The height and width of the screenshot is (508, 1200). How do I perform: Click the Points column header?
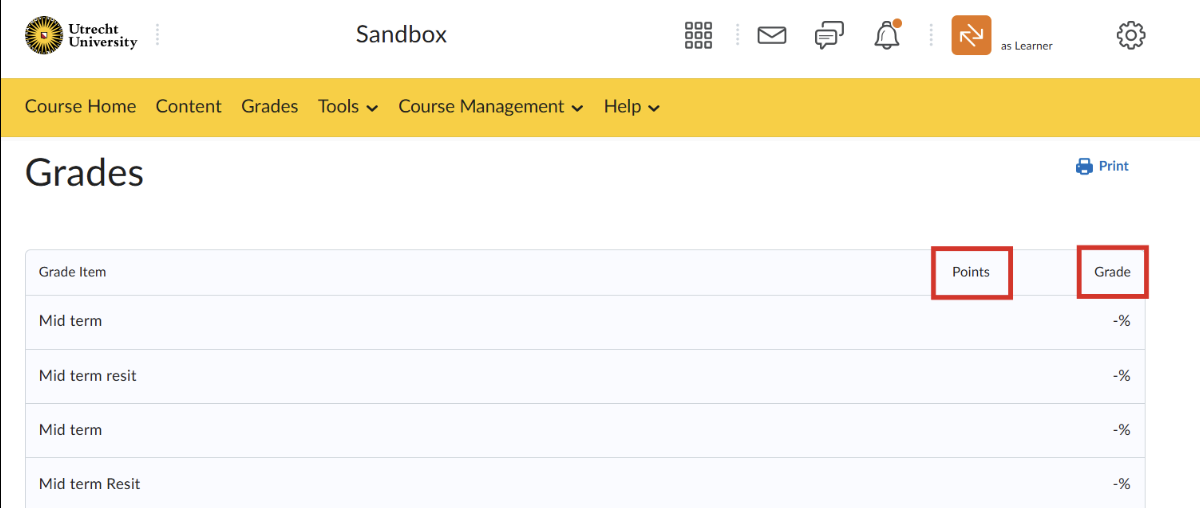tap(970, 272)
